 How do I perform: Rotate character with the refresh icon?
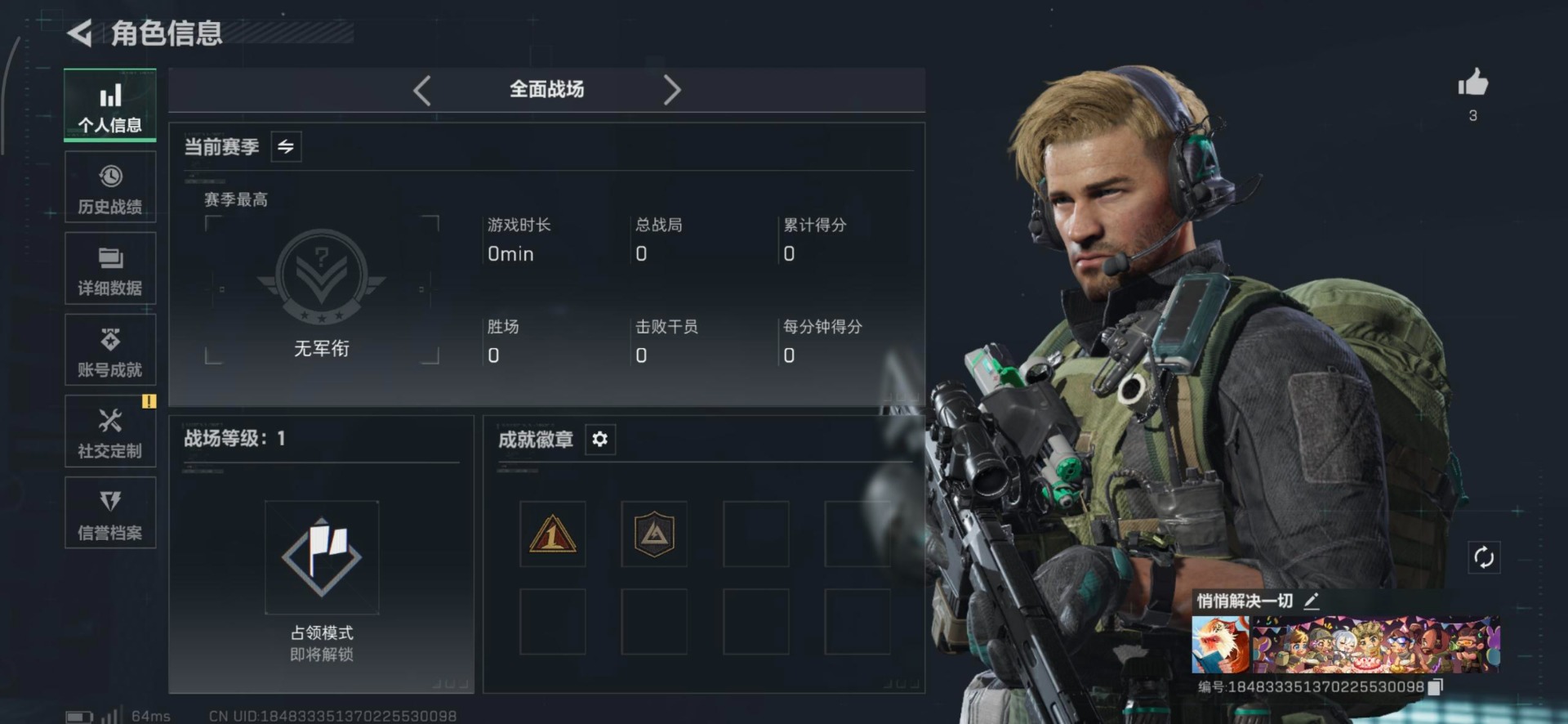pos(1484,557)
